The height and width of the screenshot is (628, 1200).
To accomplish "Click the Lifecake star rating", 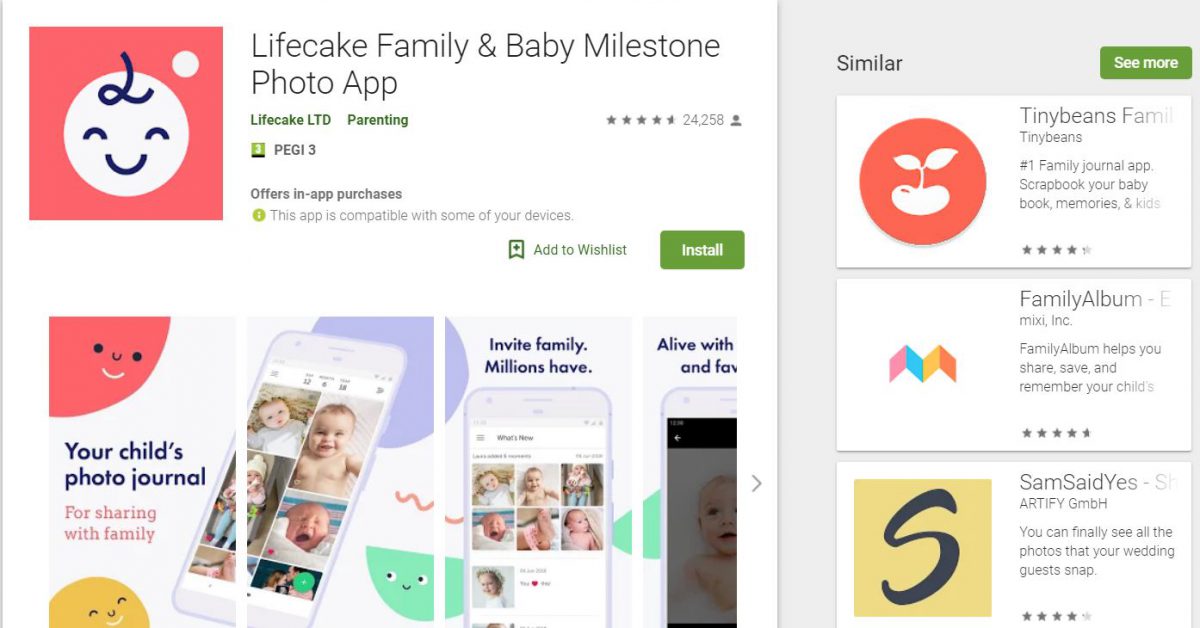I will click(x=641, y=120).
